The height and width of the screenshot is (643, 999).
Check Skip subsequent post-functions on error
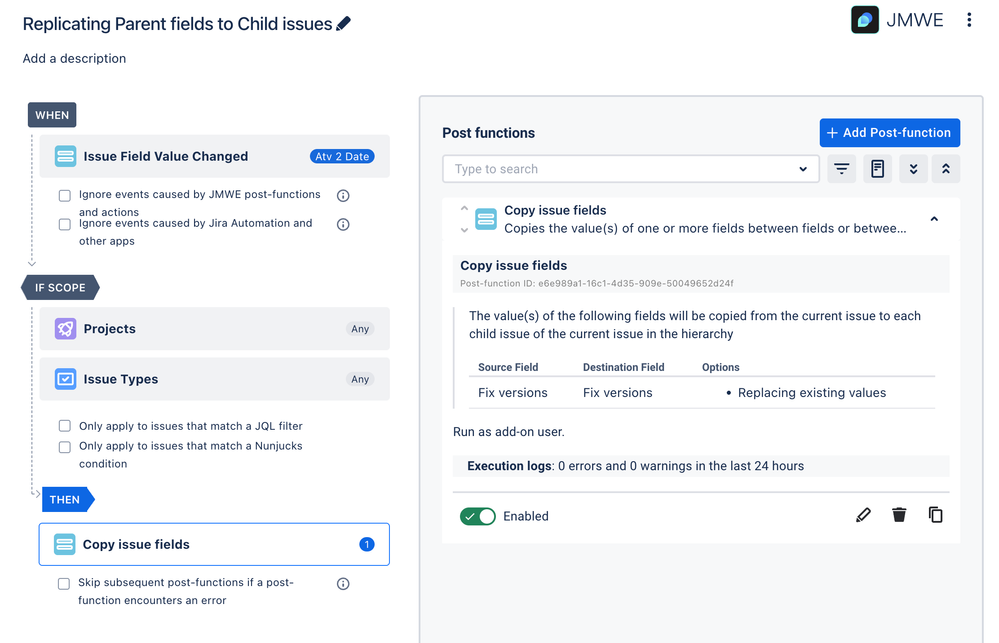64,584
